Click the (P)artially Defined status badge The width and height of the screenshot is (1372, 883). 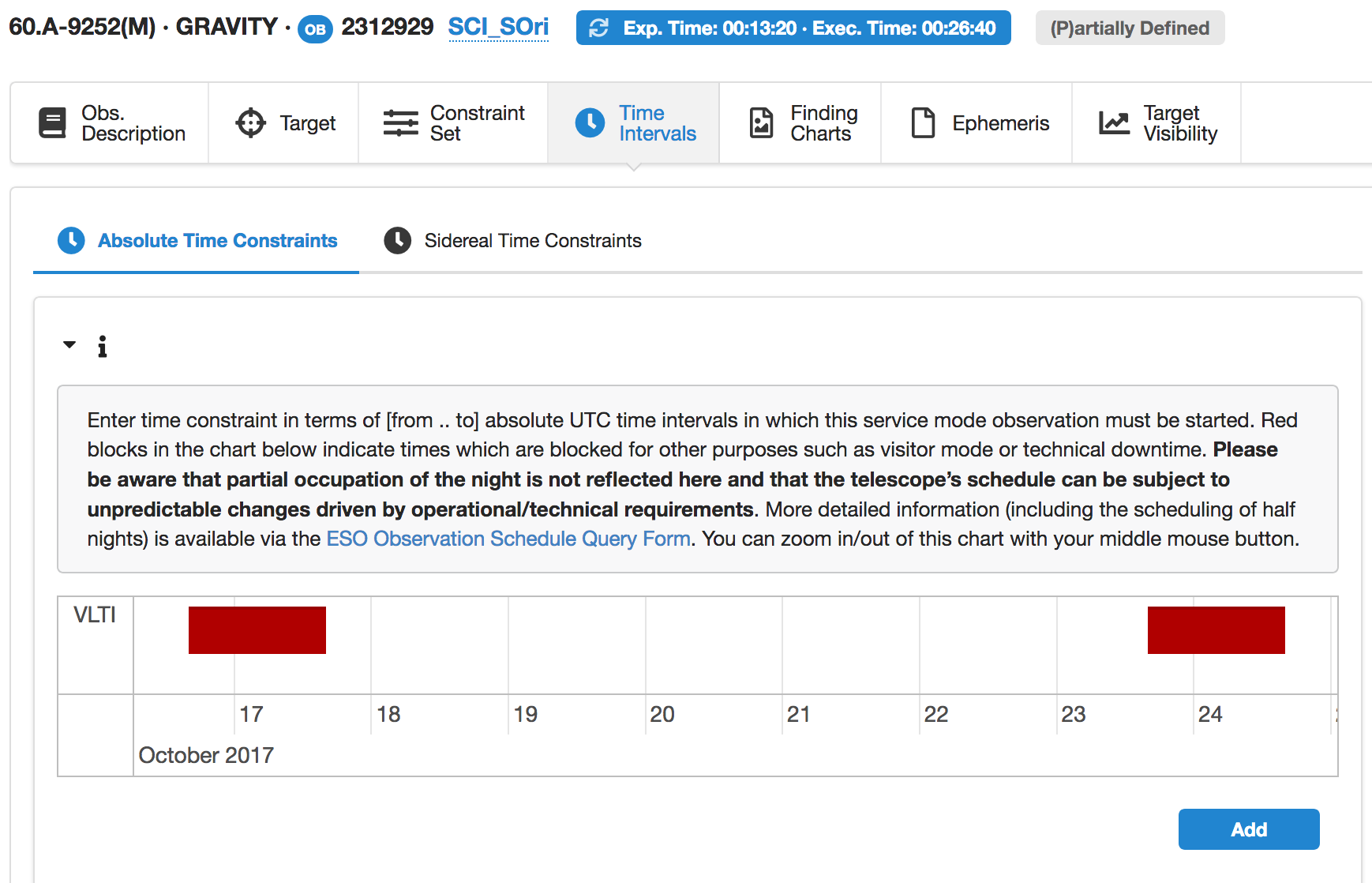click(x=1129, y=28)
